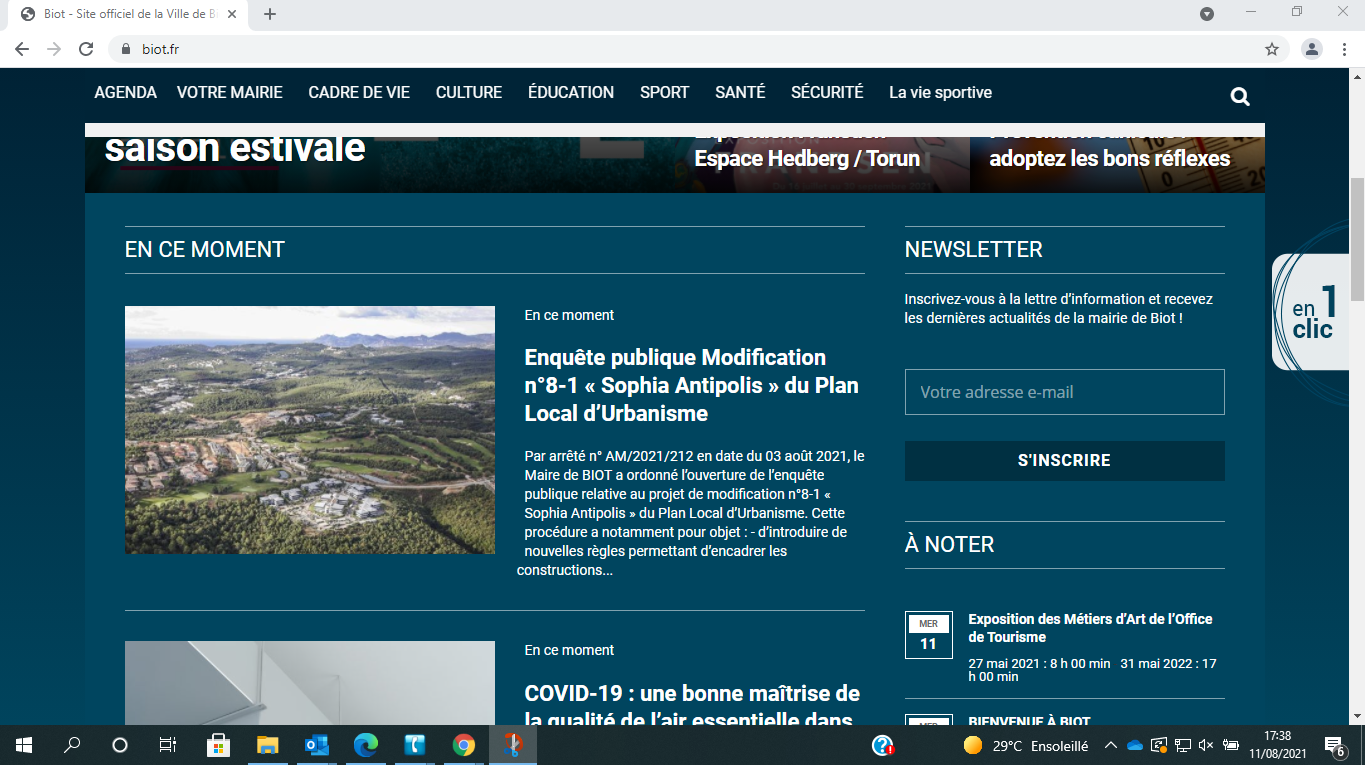Open the 'saison estivale' banner headline
The image size is (1365, 765).
234,150
